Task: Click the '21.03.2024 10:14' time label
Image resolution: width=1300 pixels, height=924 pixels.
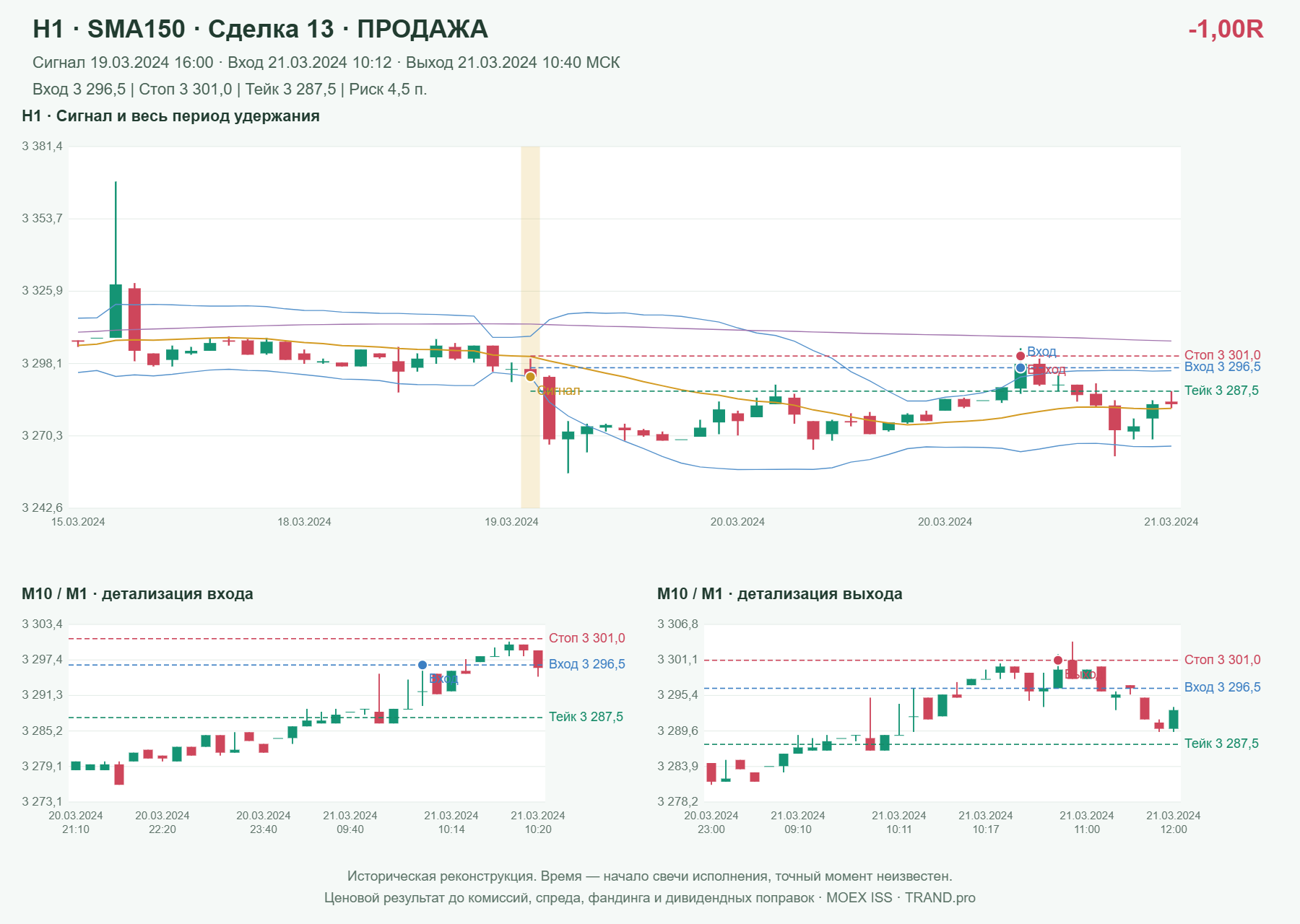Action: tap(451, 822)
